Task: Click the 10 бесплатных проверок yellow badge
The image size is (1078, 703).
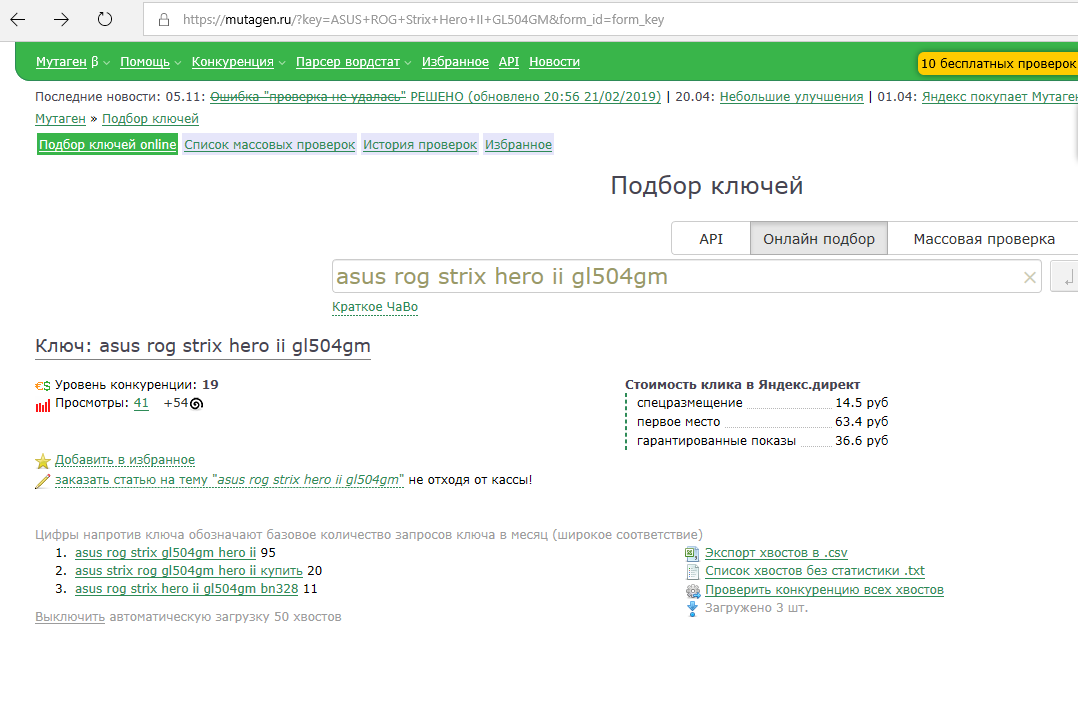Action: click(x=998, y=63)
